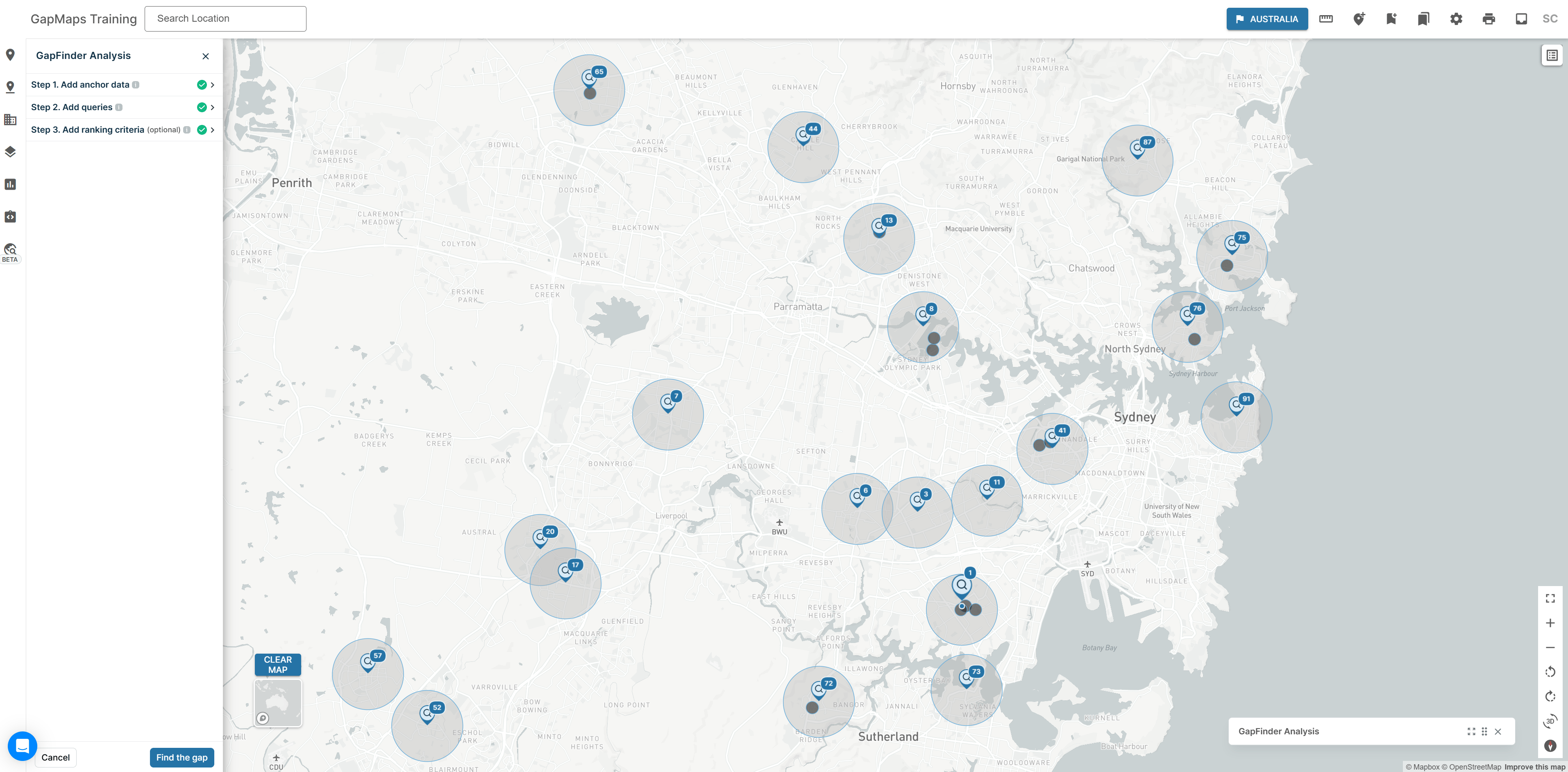Click the Cancel button
This screenshot has height=772, width=1568.
[x=55, y=757]
